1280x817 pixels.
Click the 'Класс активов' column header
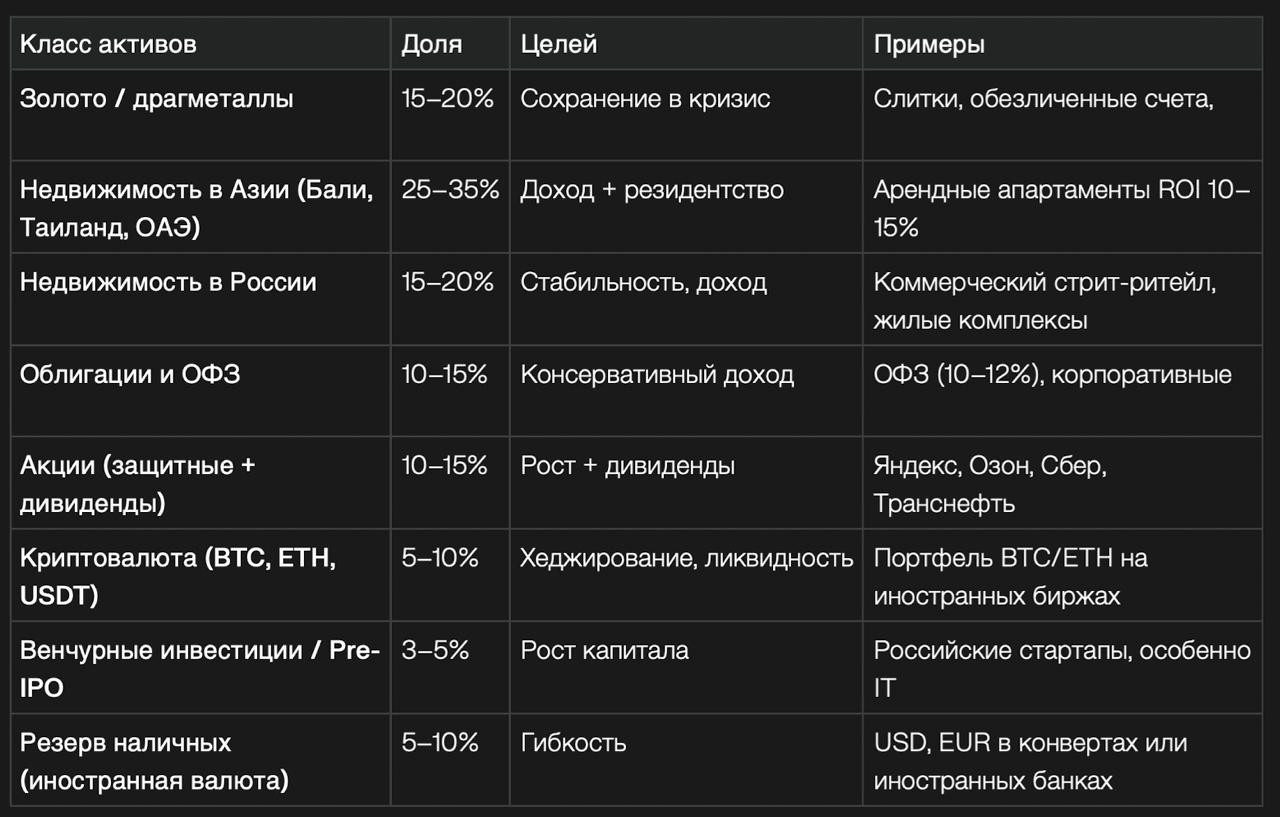108,44
